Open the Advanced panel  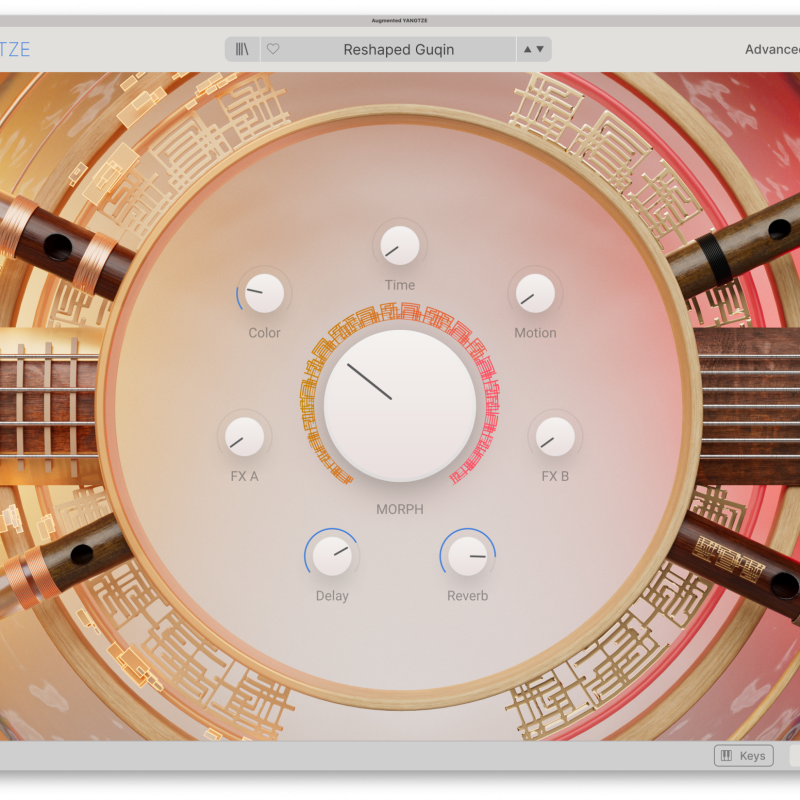[772, 49]
